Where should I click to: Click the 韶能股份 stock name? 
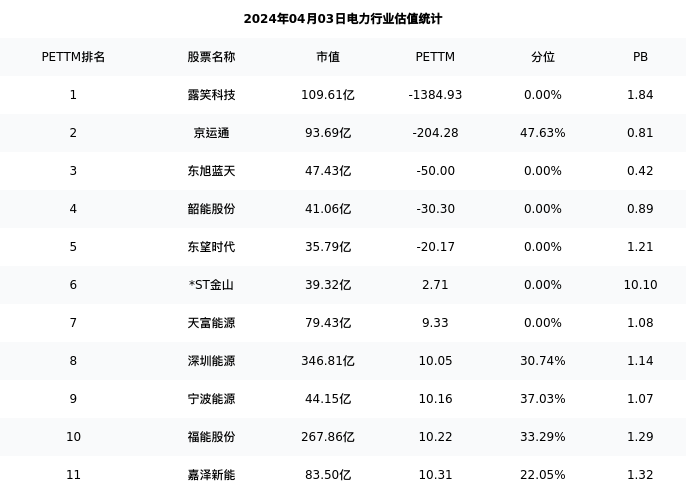click(x=211, y=209)
